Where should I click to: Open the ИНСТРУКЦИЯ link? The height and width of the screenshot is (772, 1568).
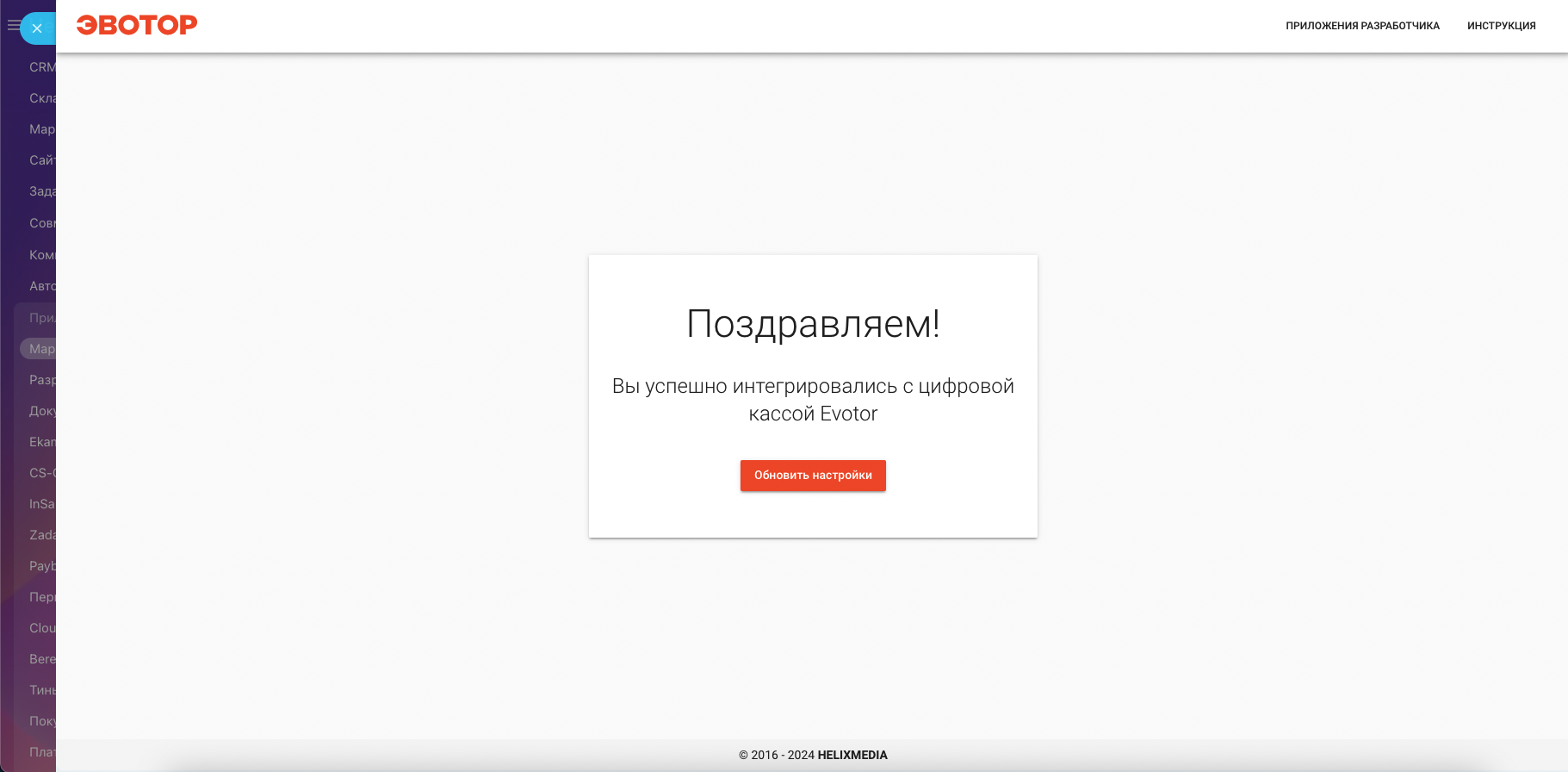pyautogui.click(x=1501, y=26)
